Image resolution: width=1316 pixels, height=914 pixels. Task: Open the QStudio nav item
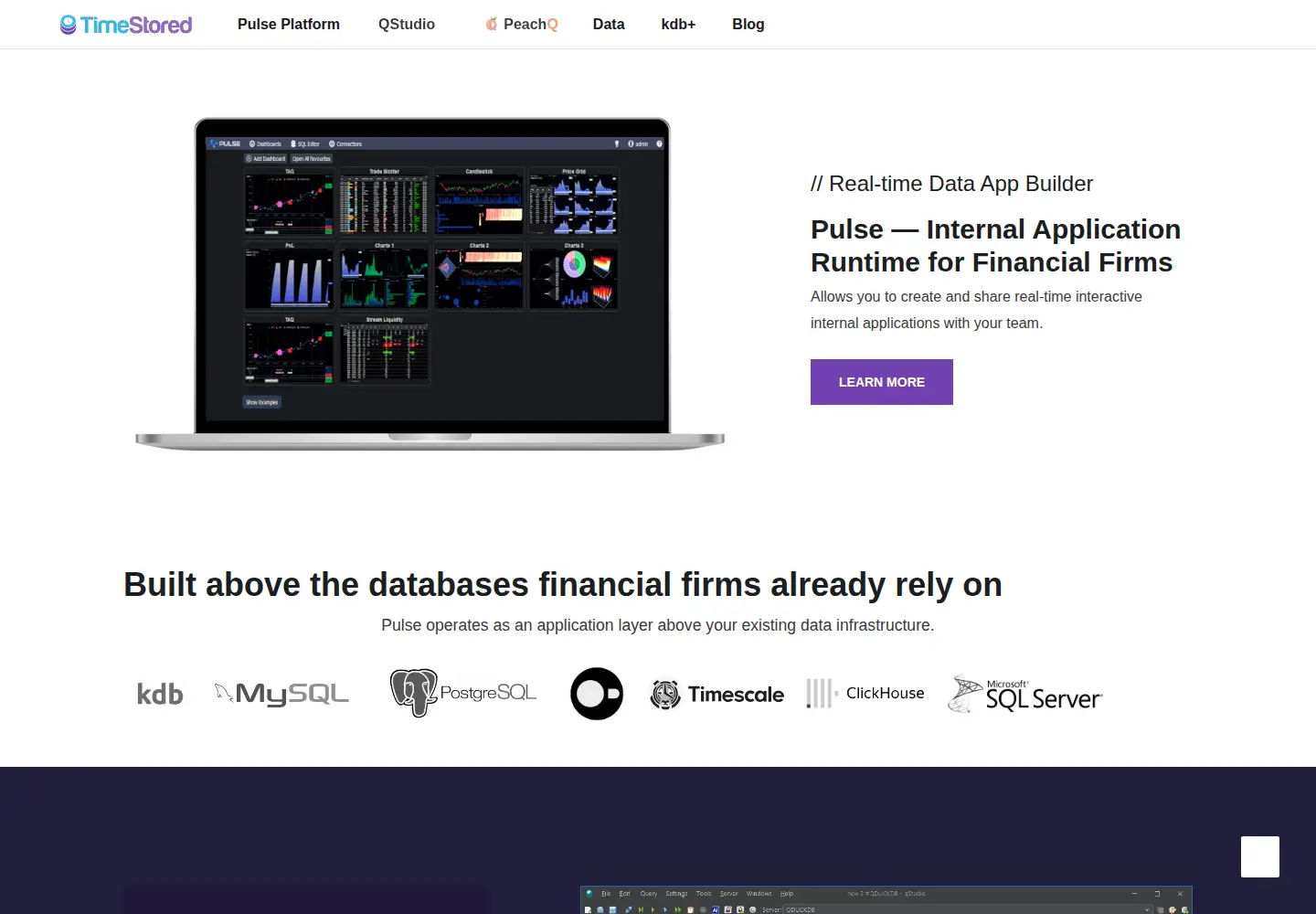pos(407,25)
